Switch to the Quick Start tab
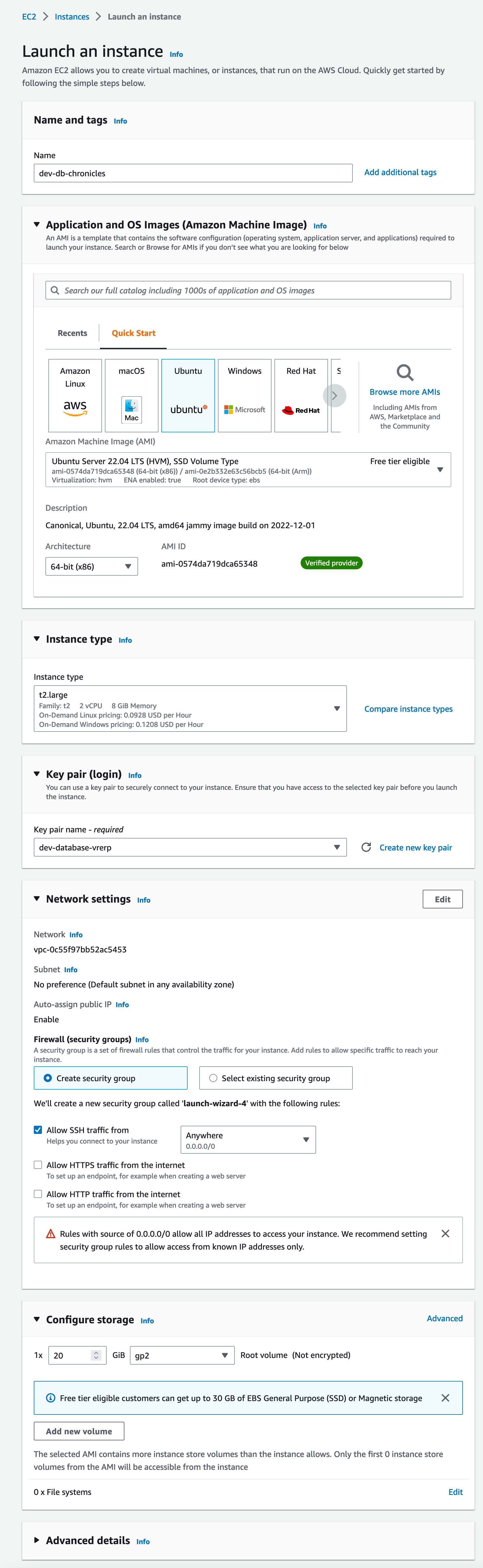Screen dimensions: 483x1568 [133, 333]
